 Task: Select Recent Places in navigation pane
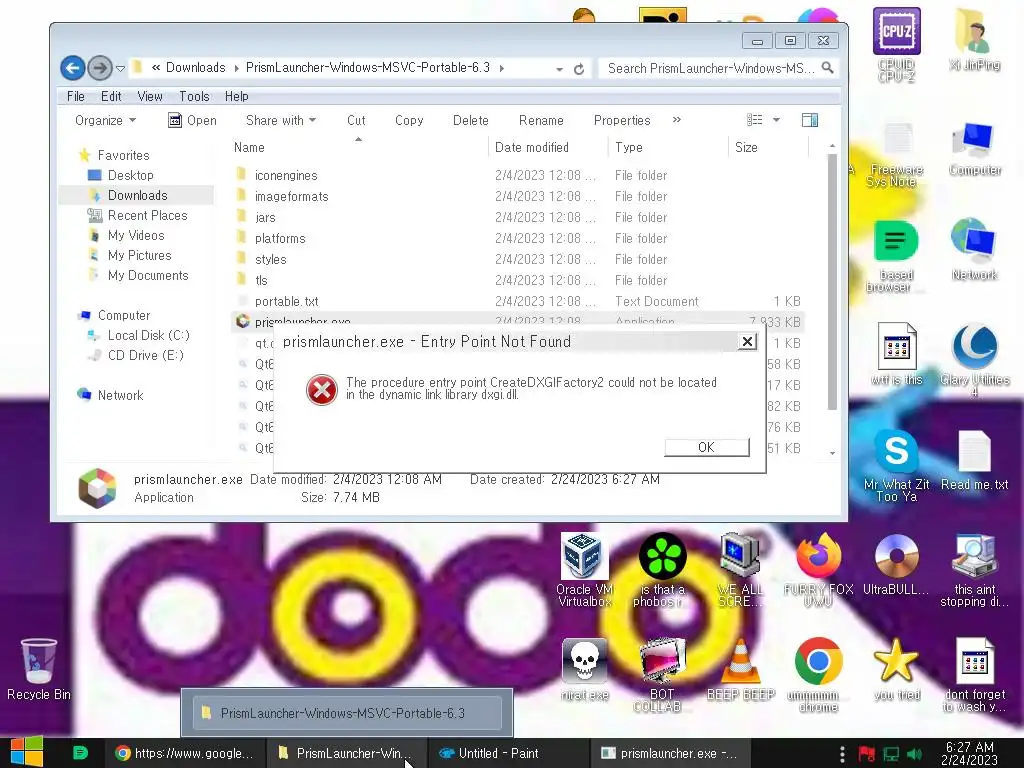click(147, 216)
